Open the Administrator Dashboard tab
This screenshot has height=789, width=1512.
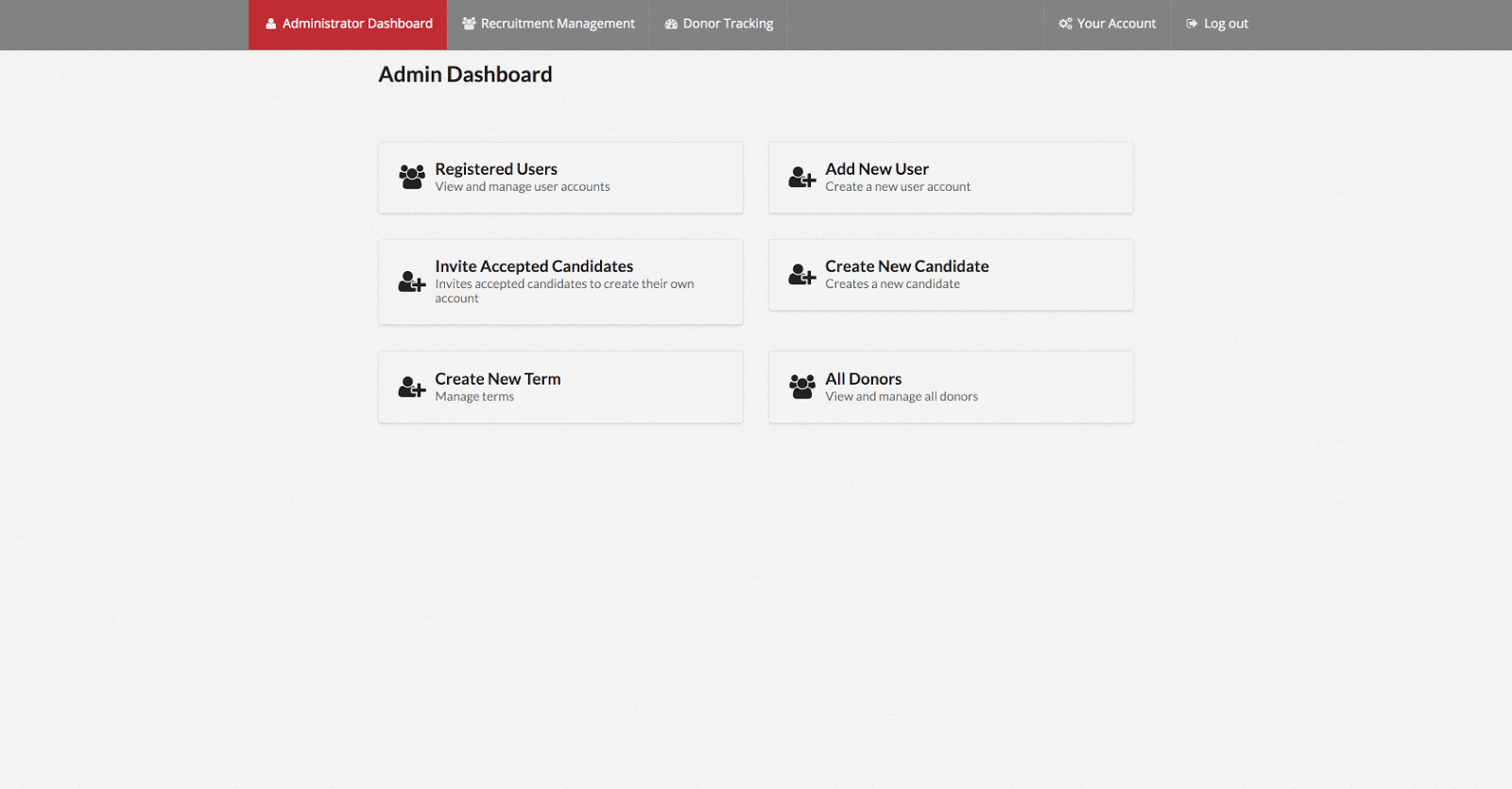click(x=348, y=25)
